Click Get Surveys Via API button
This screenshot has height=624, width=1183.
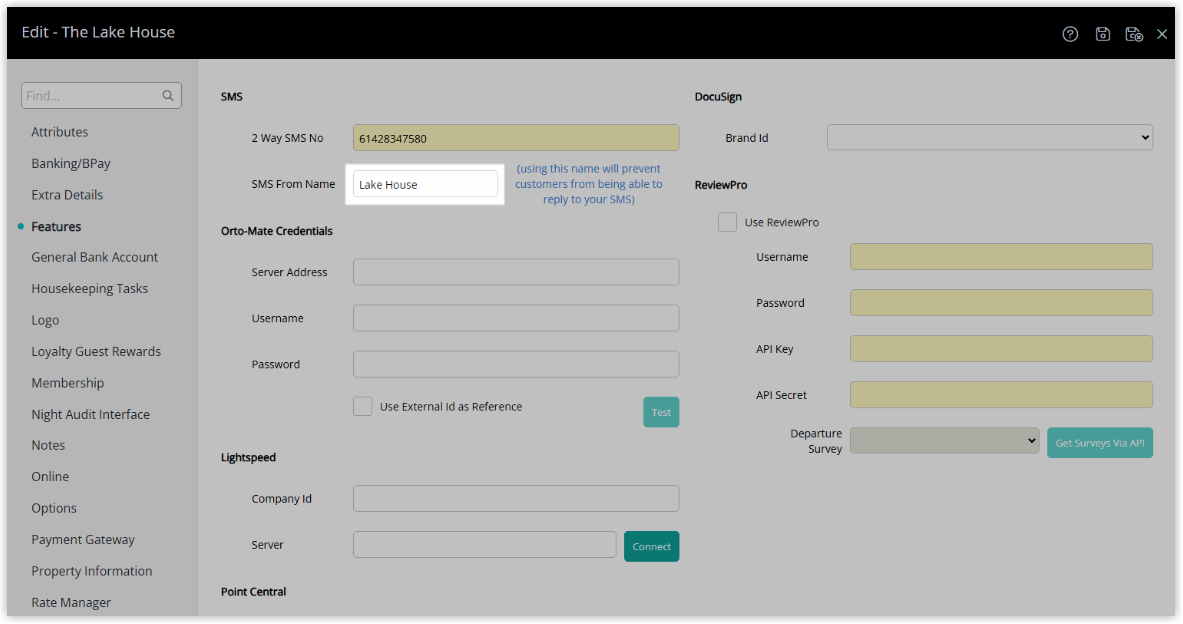point(1099,443)
